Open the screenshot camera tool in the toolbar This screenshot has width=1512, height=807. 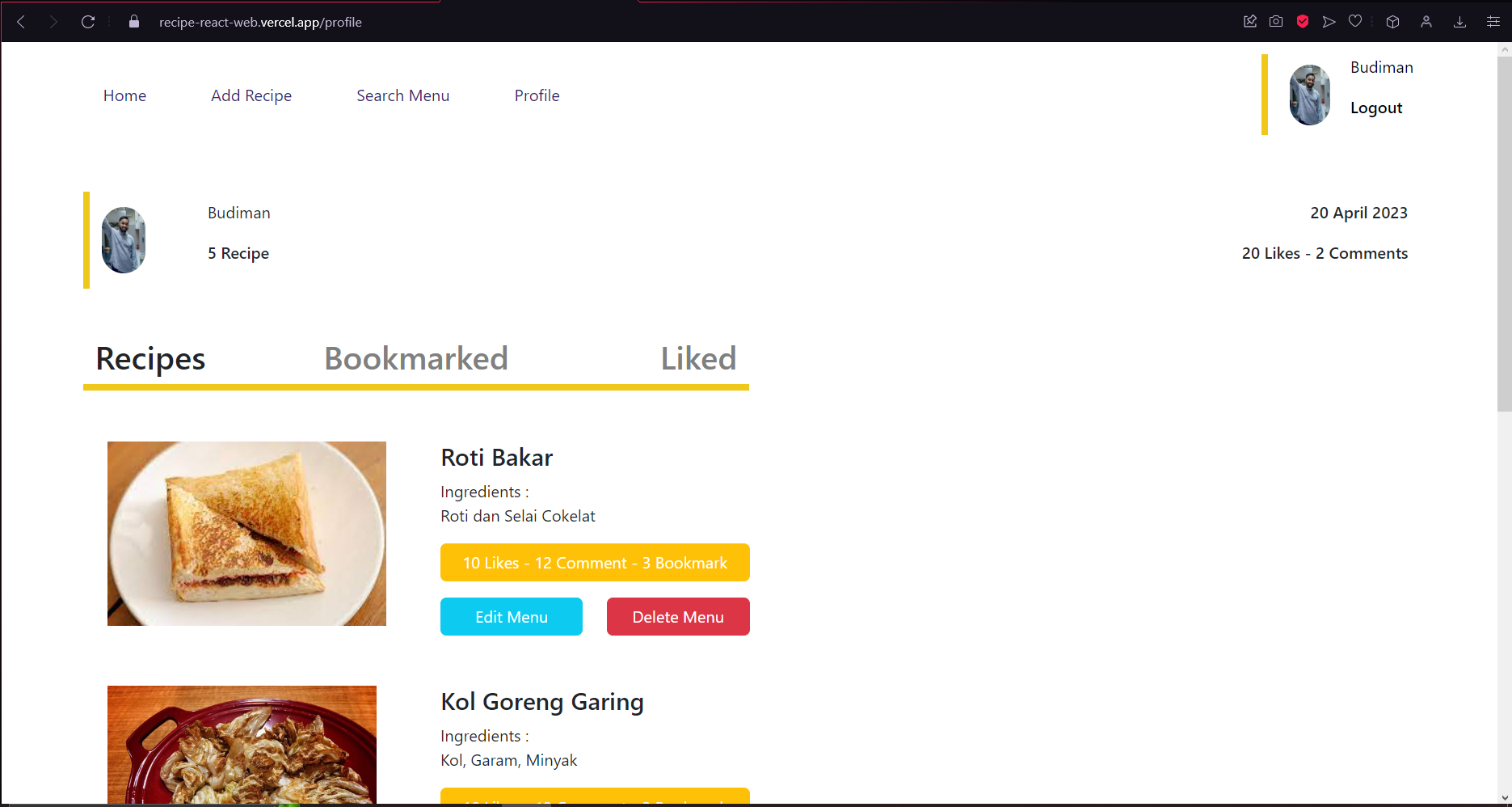pyautogui.click(x=1276, y=21)
